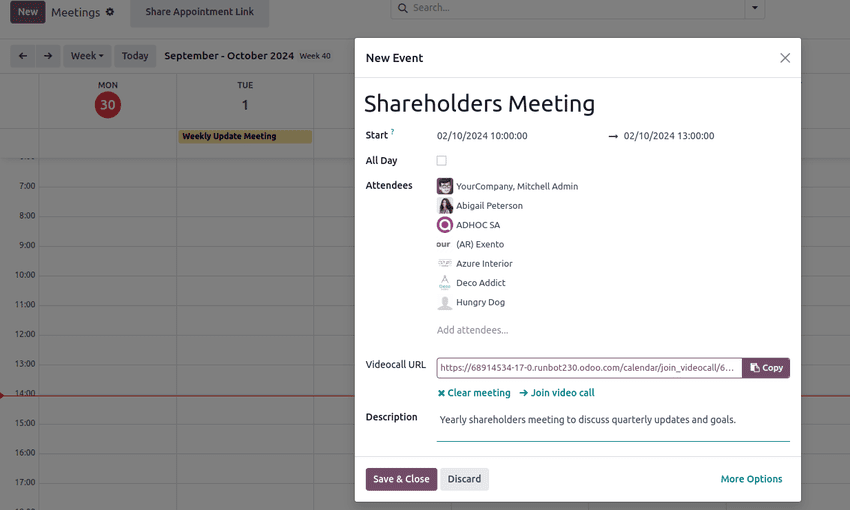Expand the search options dropdown arrow
The image size is (850, 510).
754,8
